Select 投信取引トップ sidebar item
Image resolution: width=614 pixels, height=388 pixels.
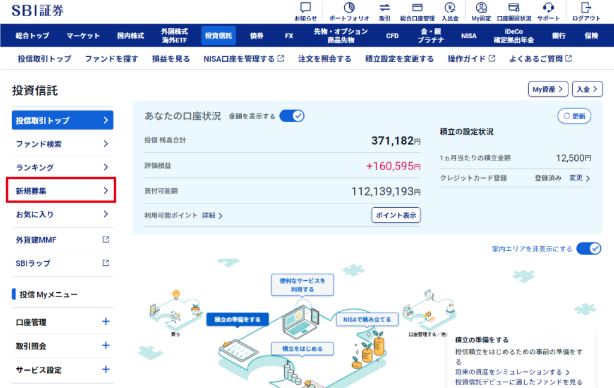[63, 120]
